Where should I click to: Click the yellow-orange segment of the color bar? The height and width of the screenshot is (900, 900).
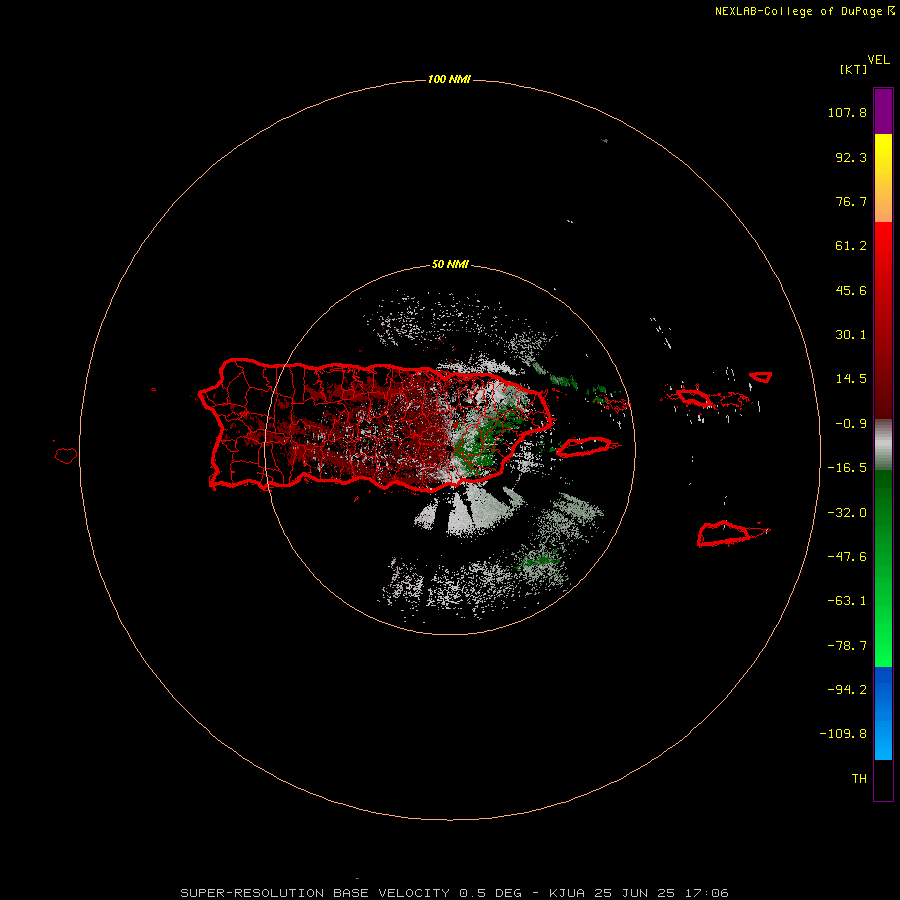click(x=883, y=178)
